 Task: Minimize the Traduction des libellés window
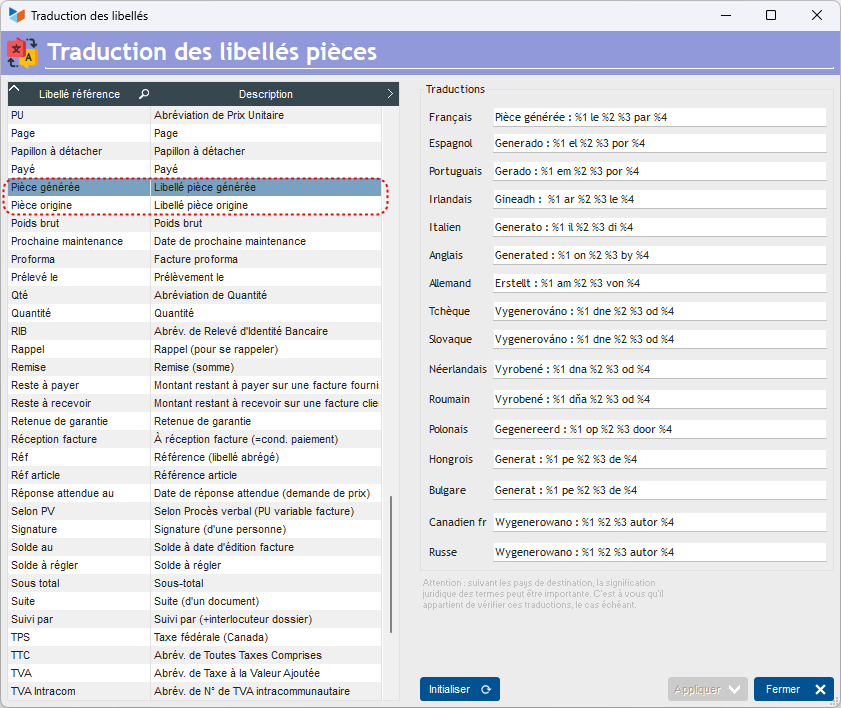[x=725, y=16]
